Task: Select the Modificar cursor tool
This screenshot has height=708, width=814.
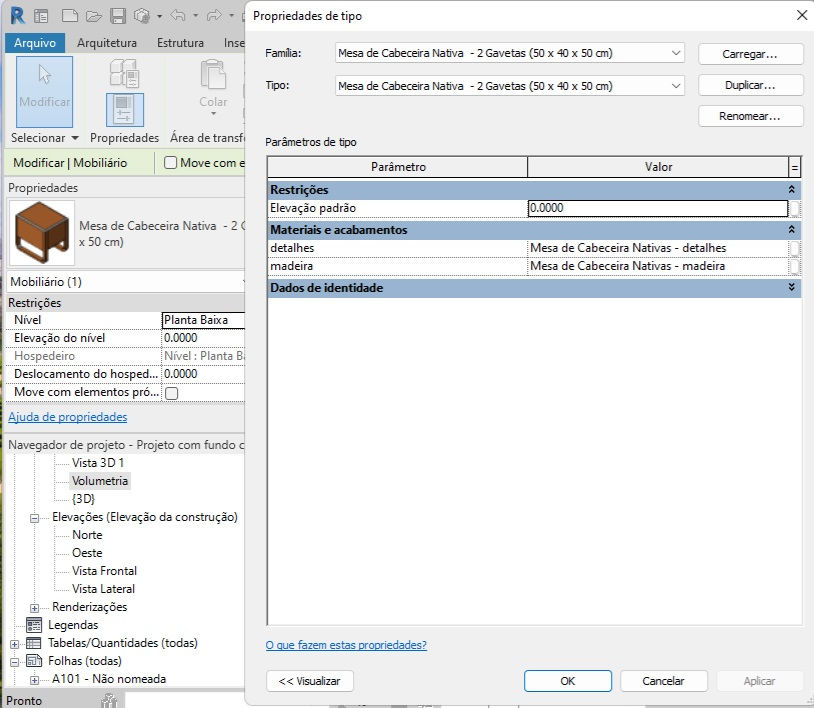Action: coord(44,92)
